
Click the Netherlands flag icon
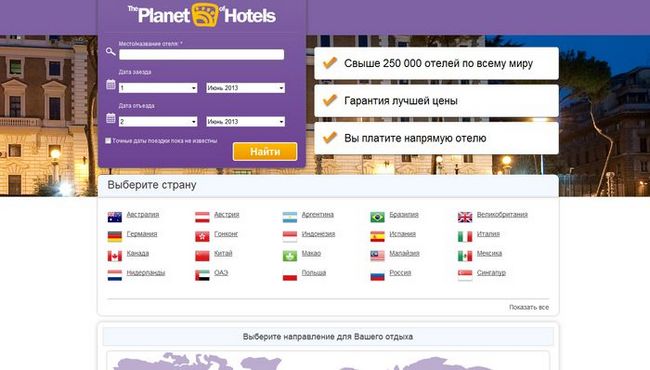pyautogui.click(x=115, y=275)
